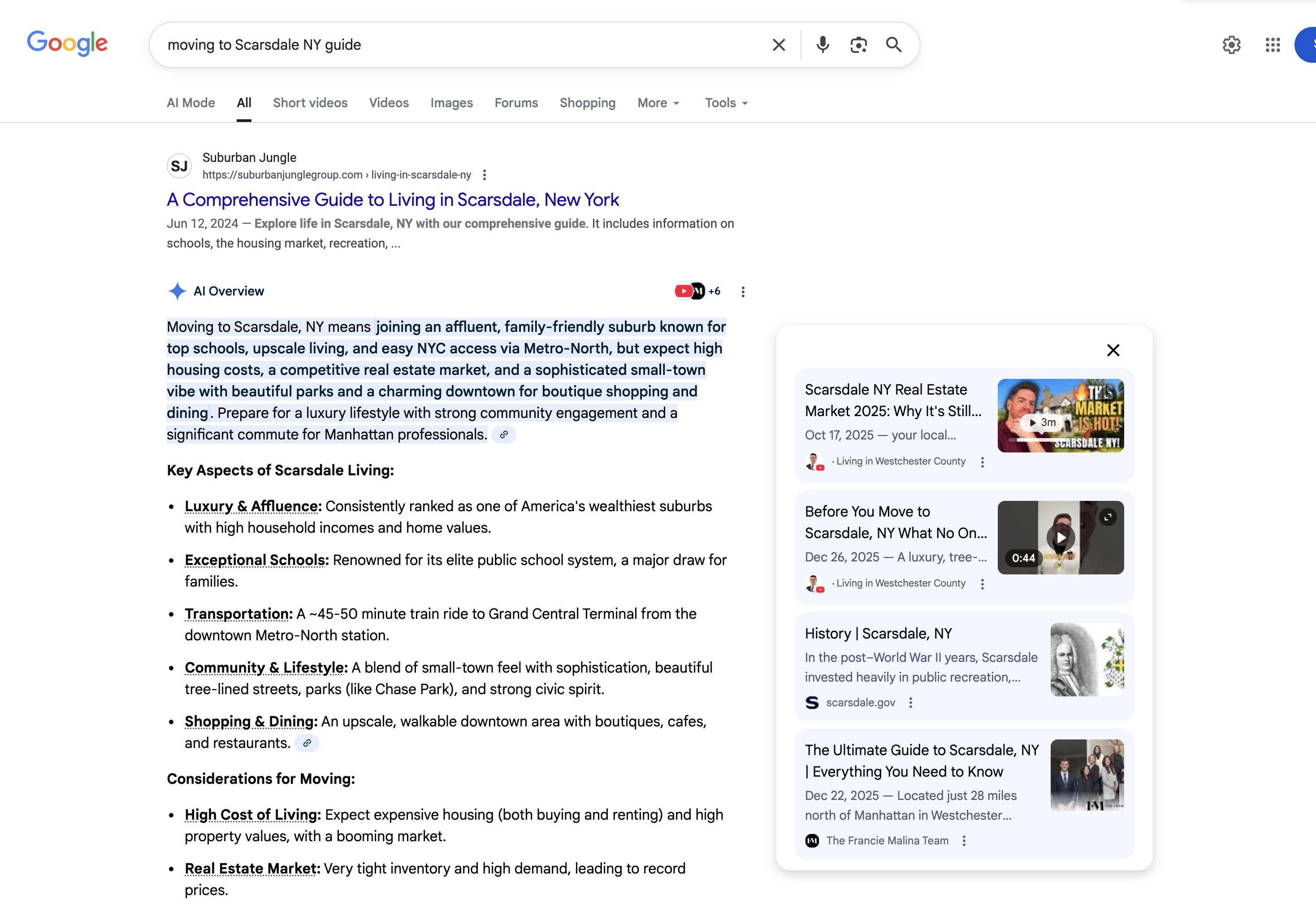1316x904 pixels.
Task: Open the AI Overview three-dot options menu
Action: click(743, 292)
